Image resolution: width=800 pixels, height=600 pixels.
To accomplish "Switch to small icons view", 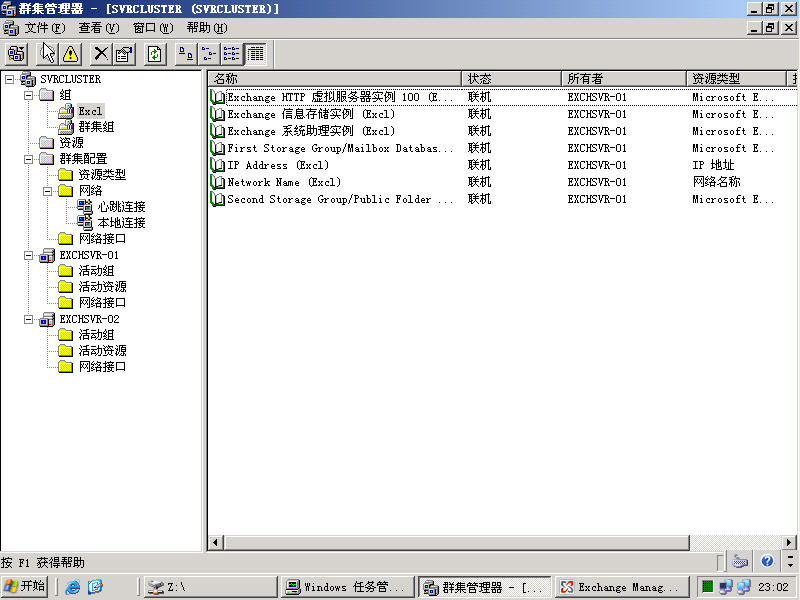I will tap(209, 54).
